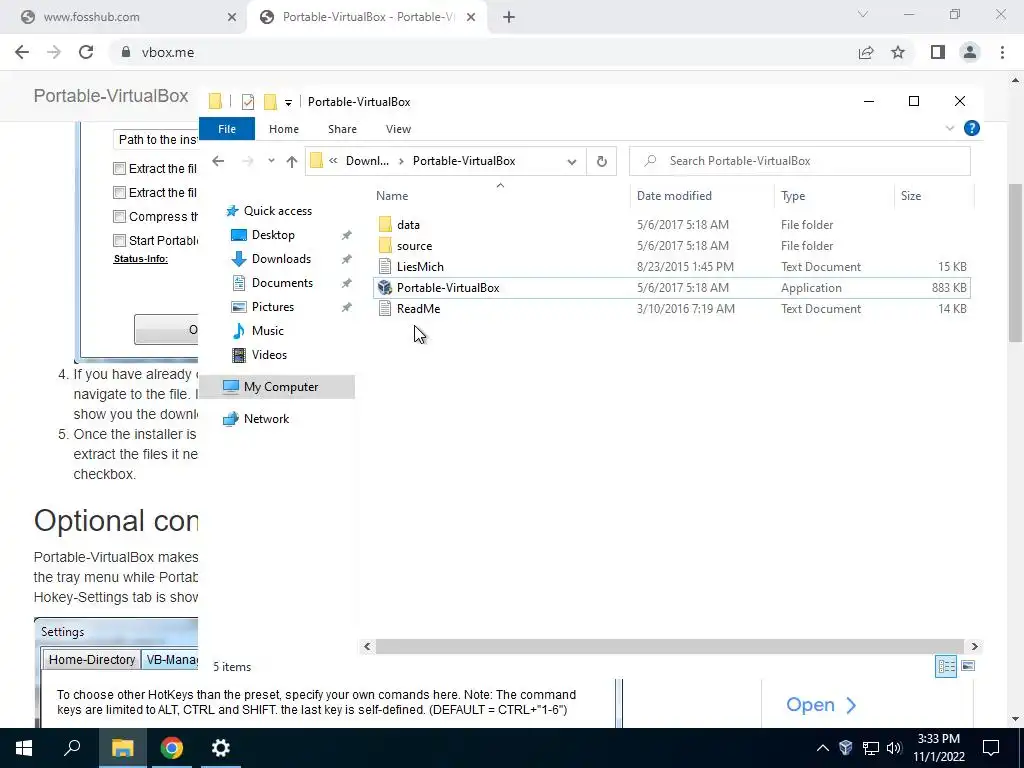The height and width of the screenshot is (768, 1024).
Task: Bookmark this page with the star icon
Action: point(898,52)
